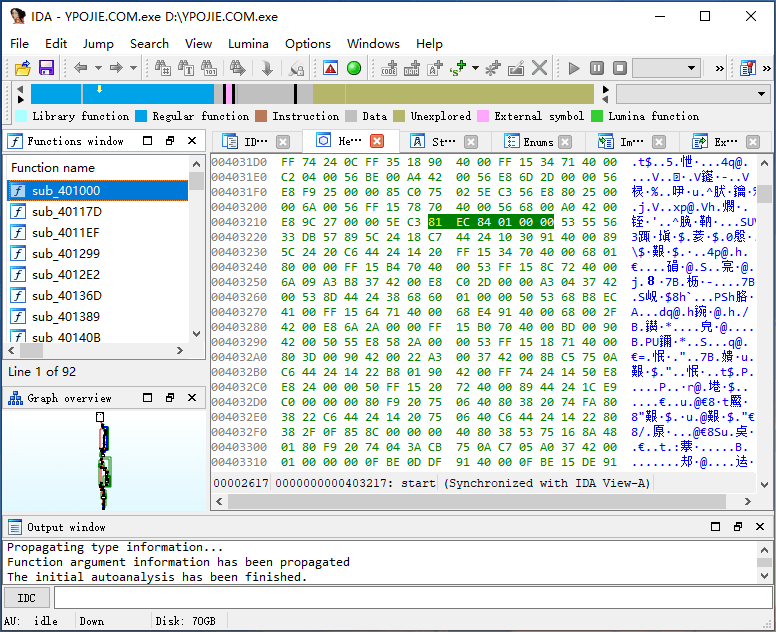Expand the hidden toolbar overflow chevron

tap(719, 68)
